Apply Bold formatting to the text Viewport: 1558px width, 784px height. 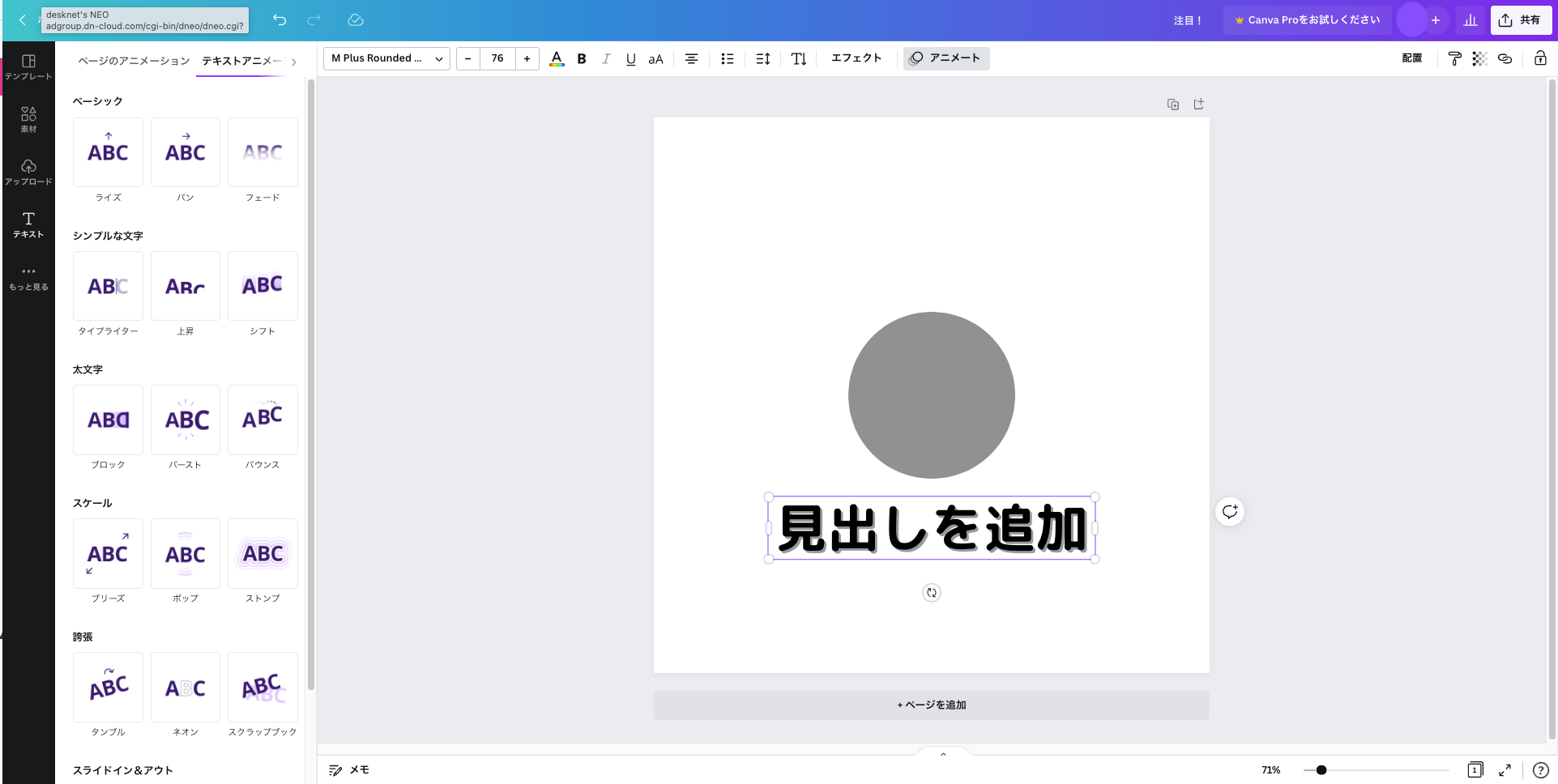[581, 58]
